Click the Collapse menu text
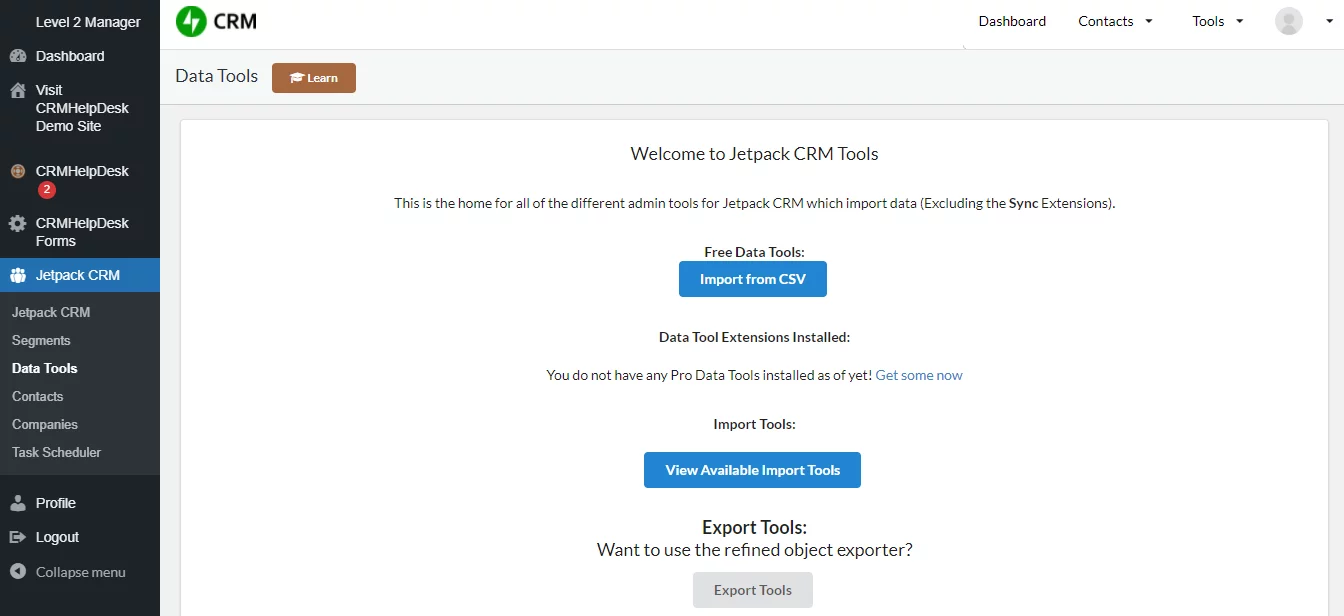The width and height of the screenshot is (1344, 616). (x=81, y=572)
